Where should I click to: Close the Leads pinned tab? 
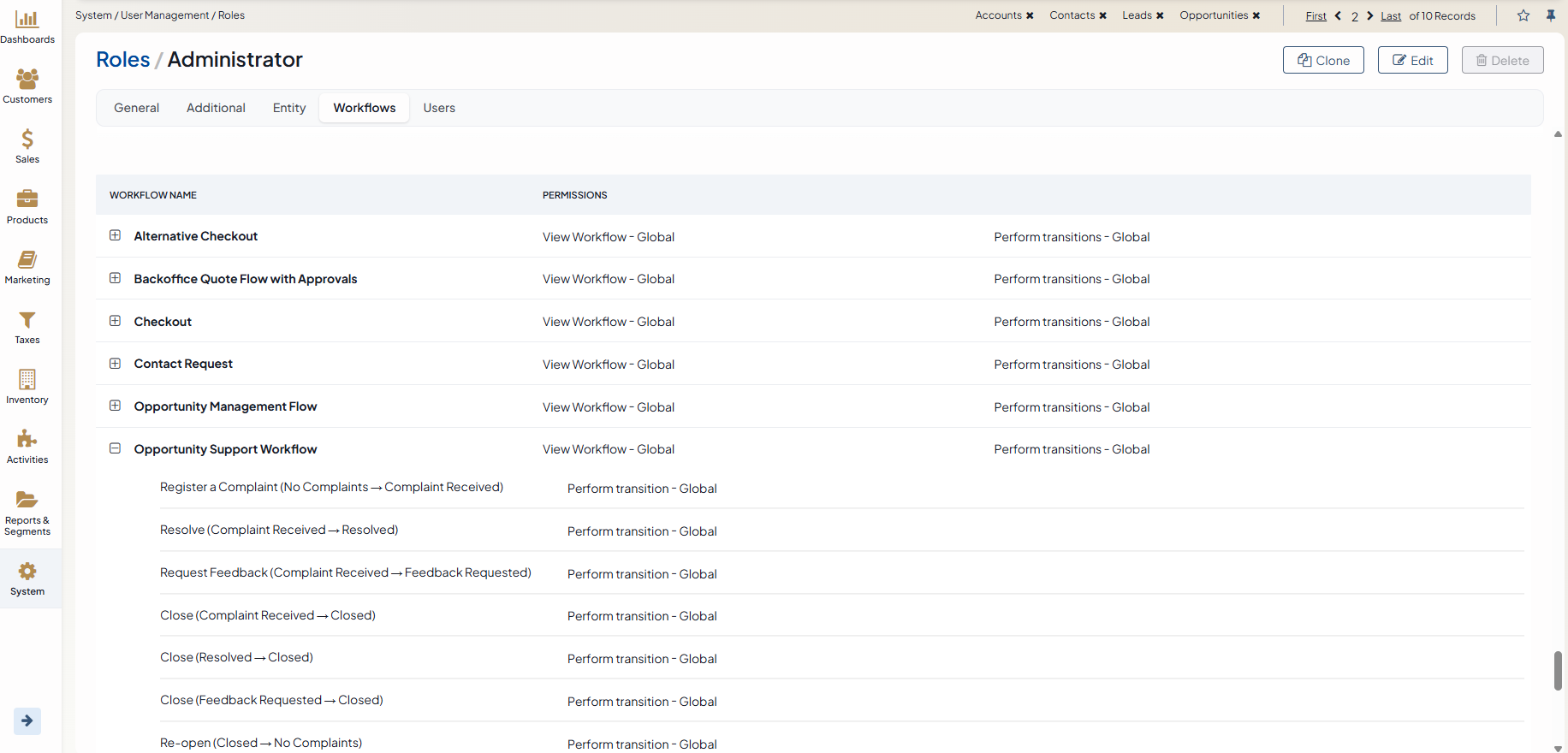[x=1160, y=15]
